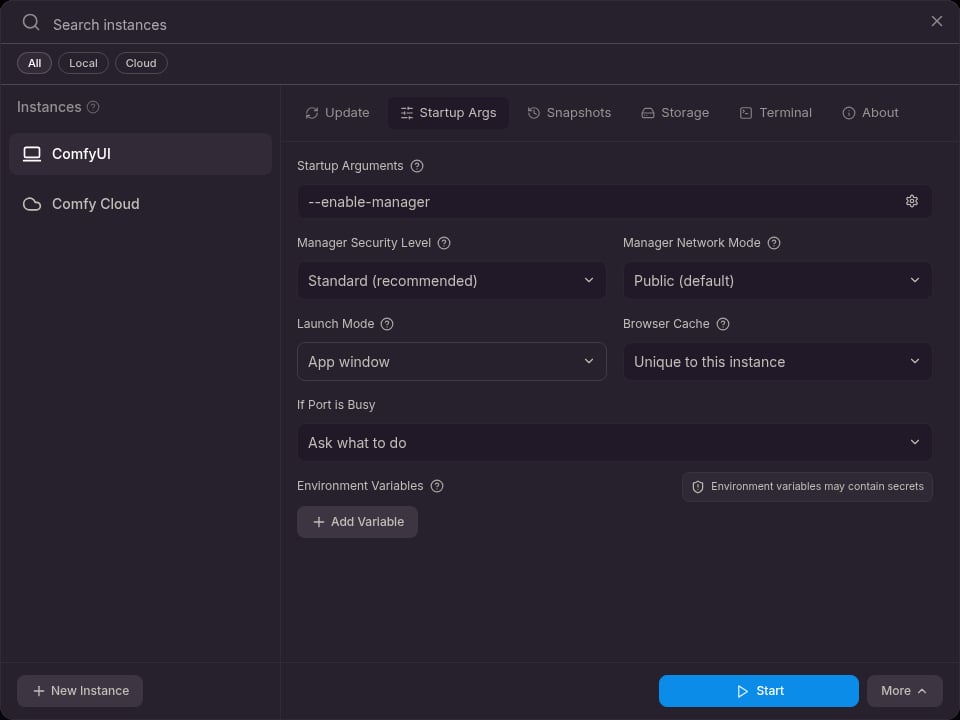This screenshot has height=720, width=960.
Task: Click the ComfyUI laptop icon
Action: pyautogui.click(x=32, y=154)
